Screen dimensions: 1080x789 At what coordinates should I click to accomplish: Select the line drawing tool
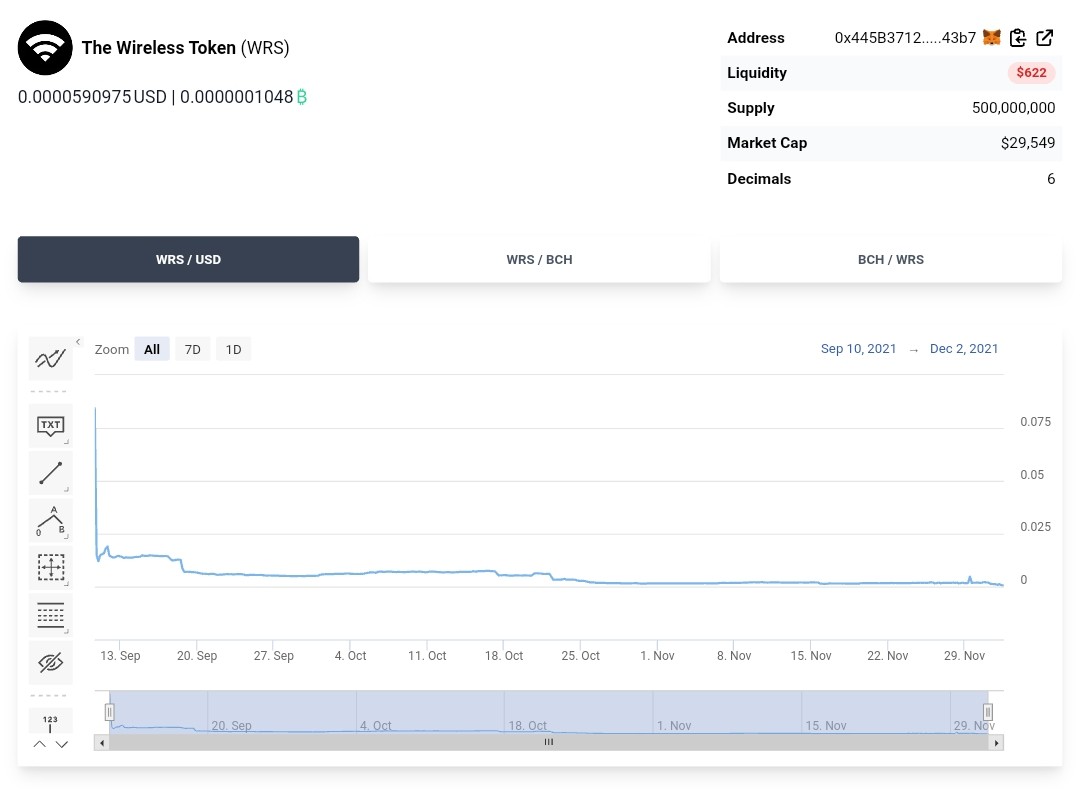coord(50,473)
